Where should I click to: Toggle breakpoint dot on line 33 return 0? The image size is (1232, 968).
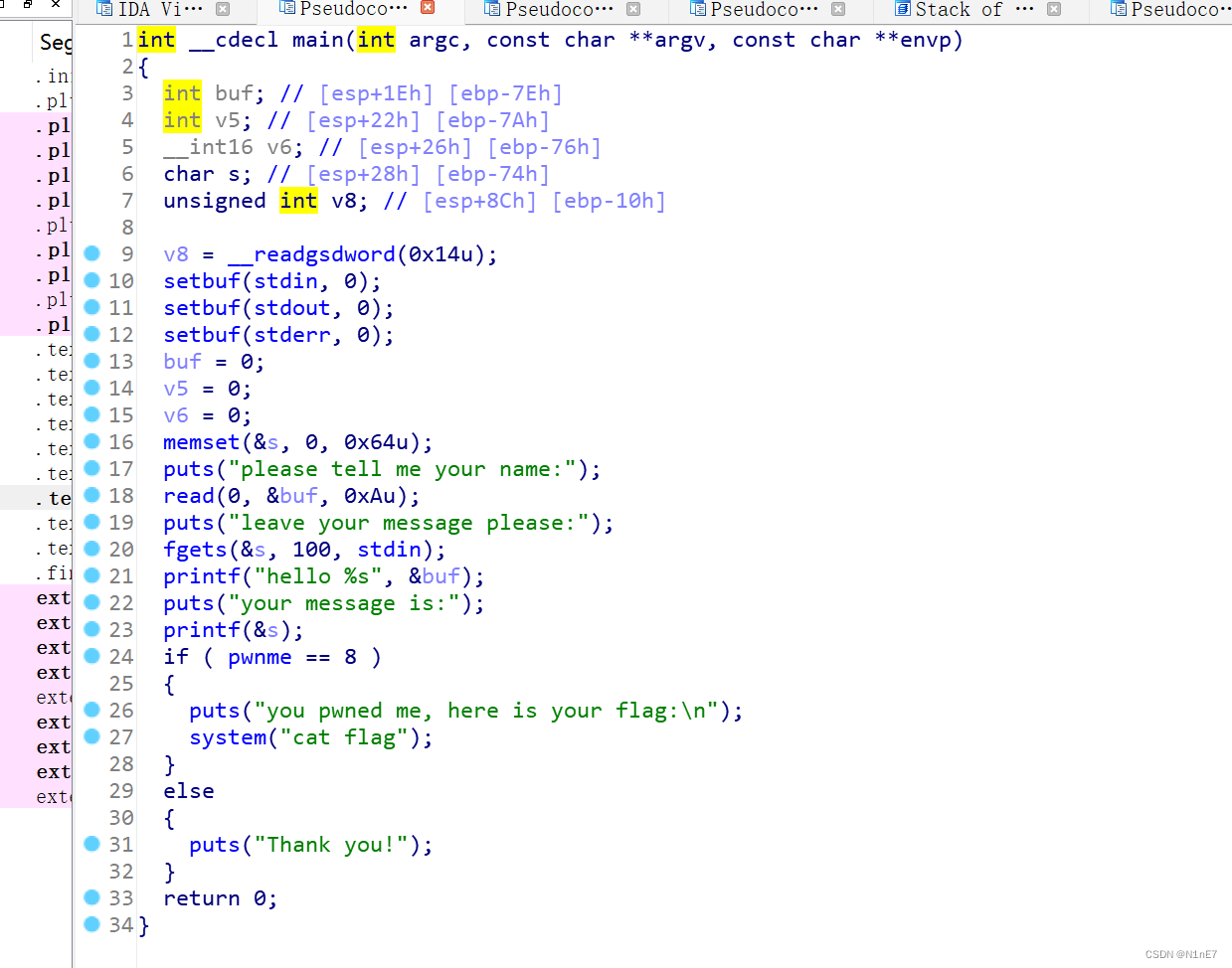pyautogui.click(x=91, y=897)
